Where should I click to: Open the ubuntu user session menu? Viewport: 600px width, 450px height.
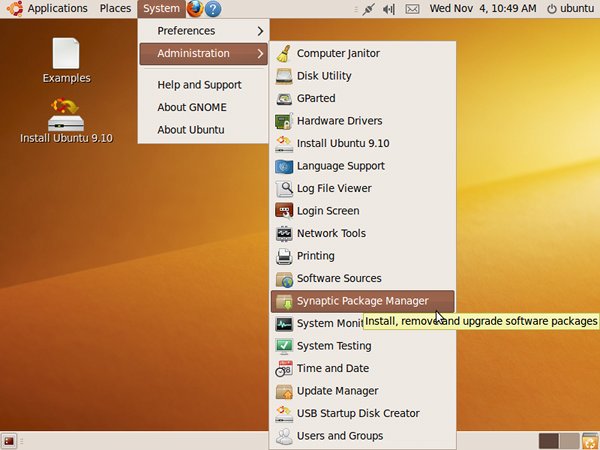[570, 8]
